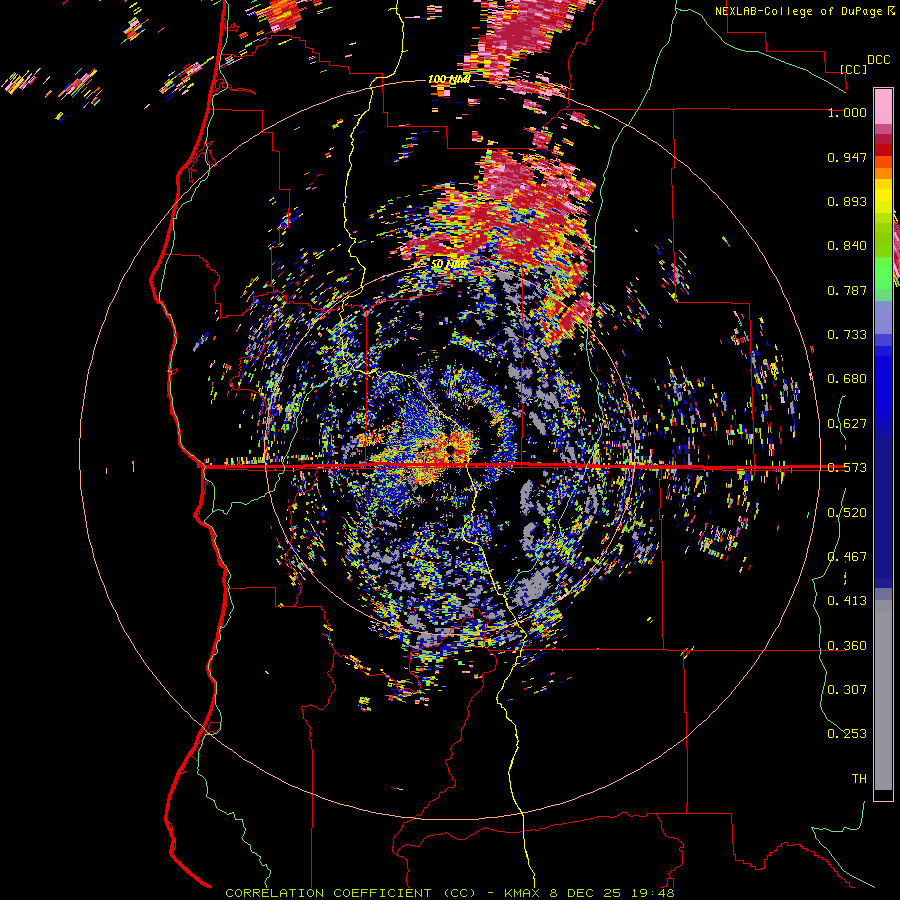Viewport: 900px width, 900px height.
Task: Click the KMAX 8 DEC 25 19:48 timestamp
Action: 589,893
